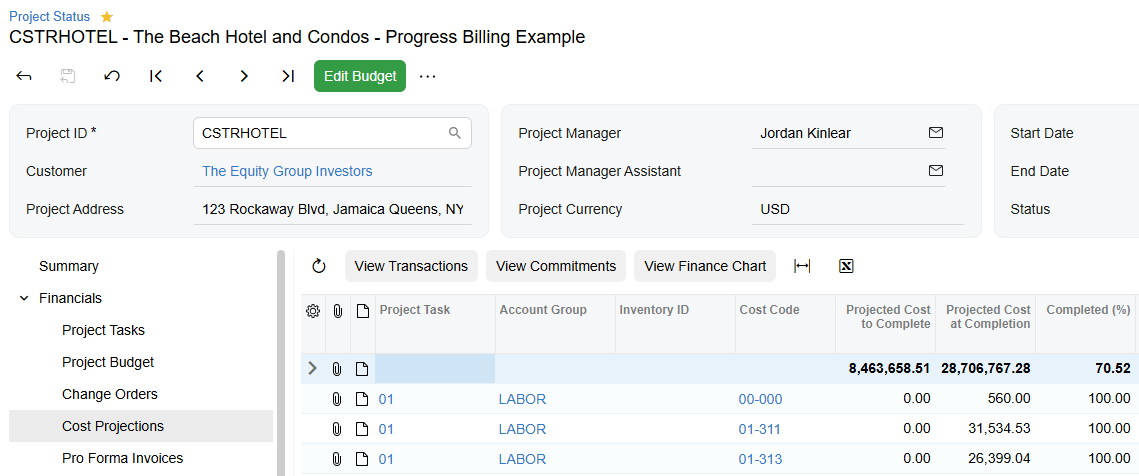Jump to the first record
This screenshot has height=476, width=1139.
point(155,76)
